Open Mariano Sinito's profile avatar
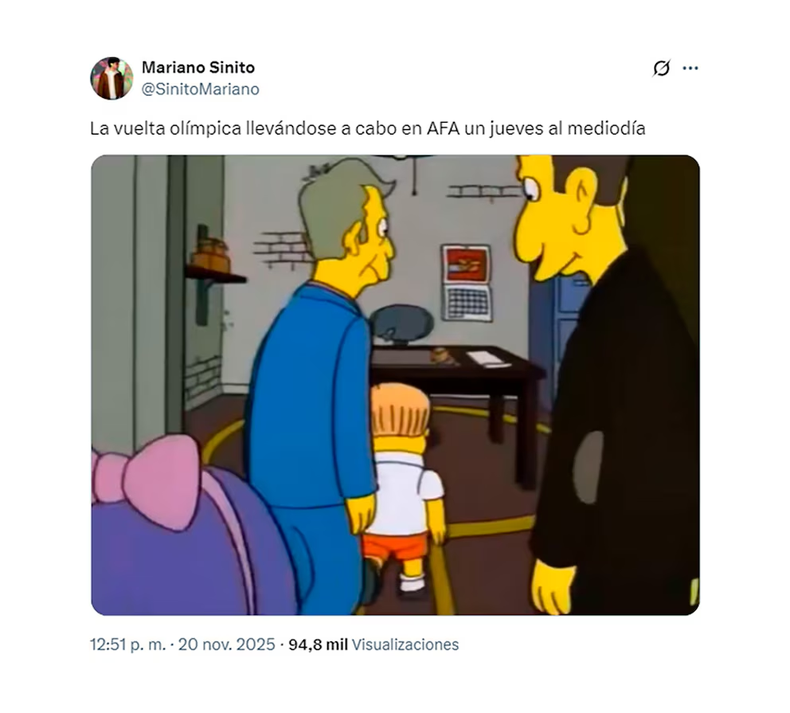The height and width of the screenshot is (713, 790). (112, 78)
